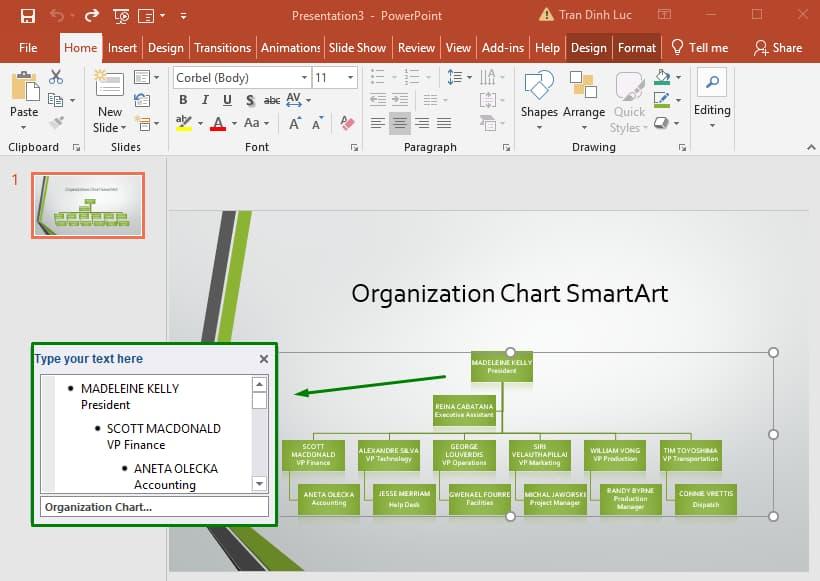
Task: Click the Underline icon
Action: tap(226, 100)
